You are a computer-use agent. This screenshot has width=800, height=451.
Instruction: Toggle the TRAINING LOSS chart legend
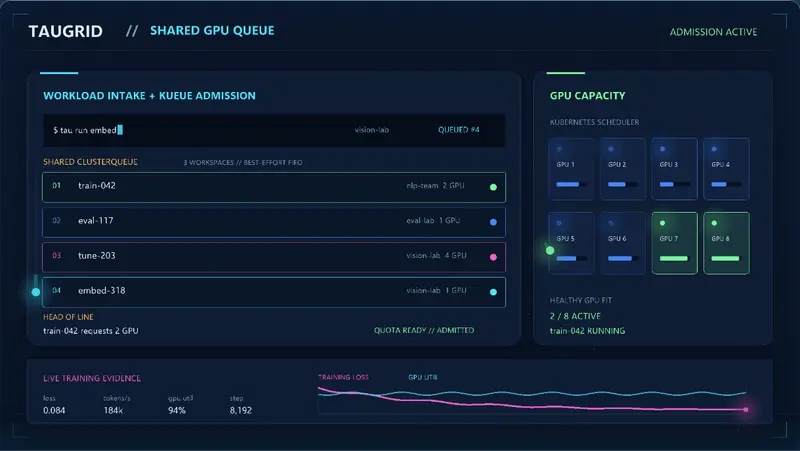point(343,377)
